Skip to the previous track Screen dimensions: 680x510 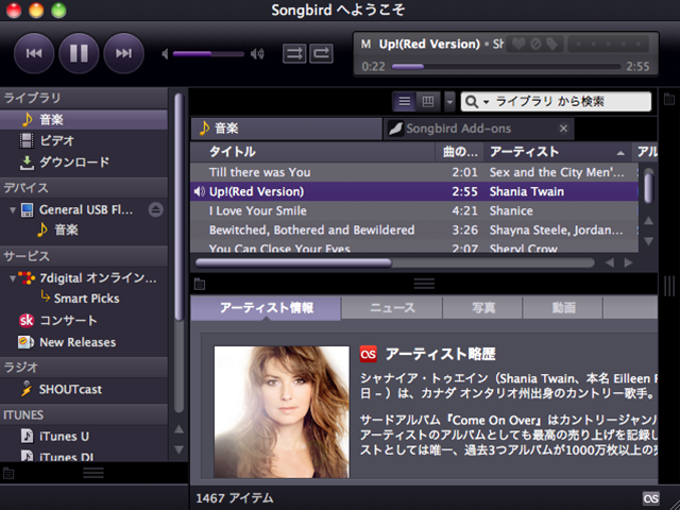click(x=34, y=53)
